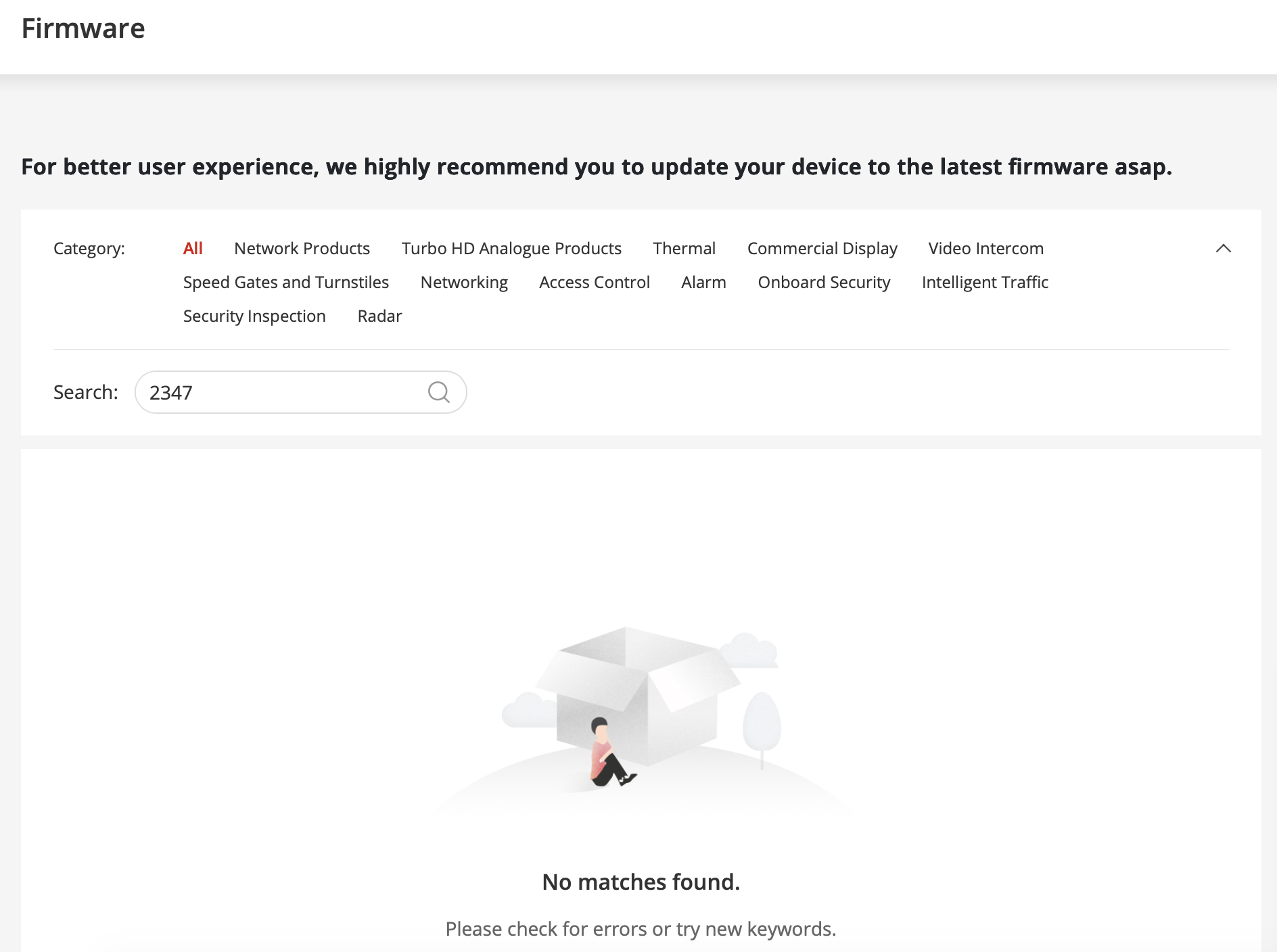Clear the 2347 search term
The image size is (1277, 952).
pyautogui.click(x=171, y=392)
